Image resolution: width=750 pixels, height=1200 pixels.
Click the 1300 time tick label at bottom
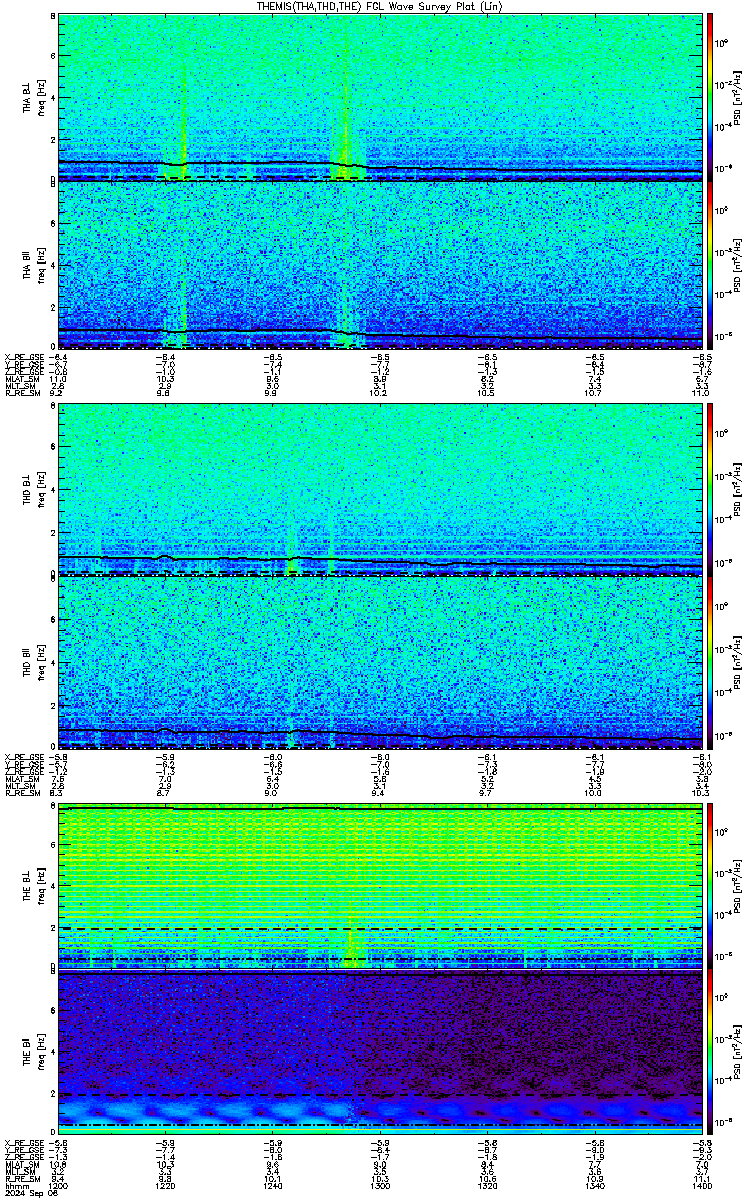[x=380, y=1187]
